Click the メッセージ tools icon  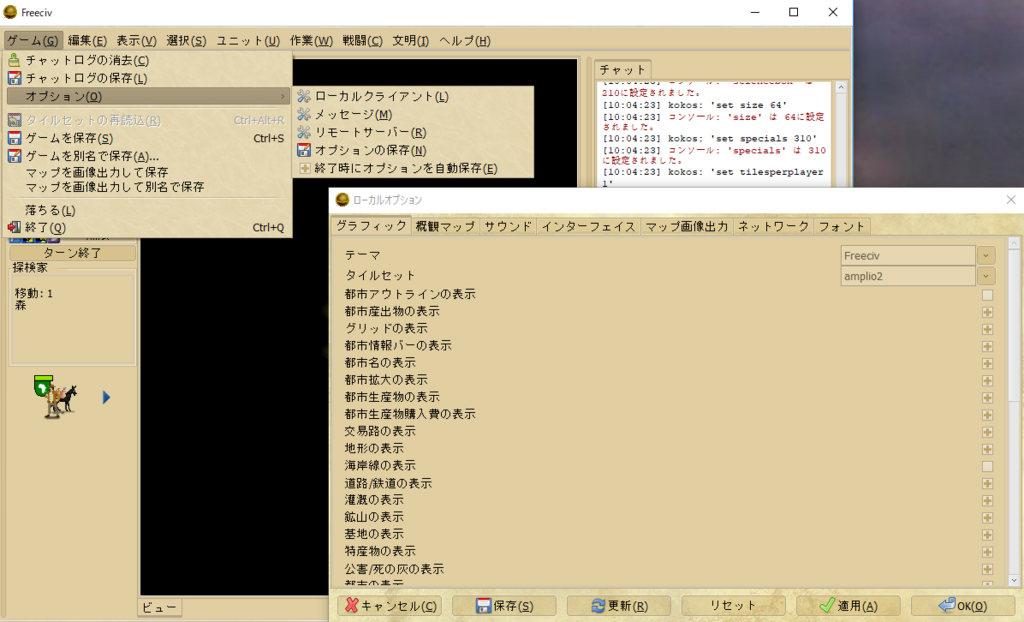pos(304,114)
